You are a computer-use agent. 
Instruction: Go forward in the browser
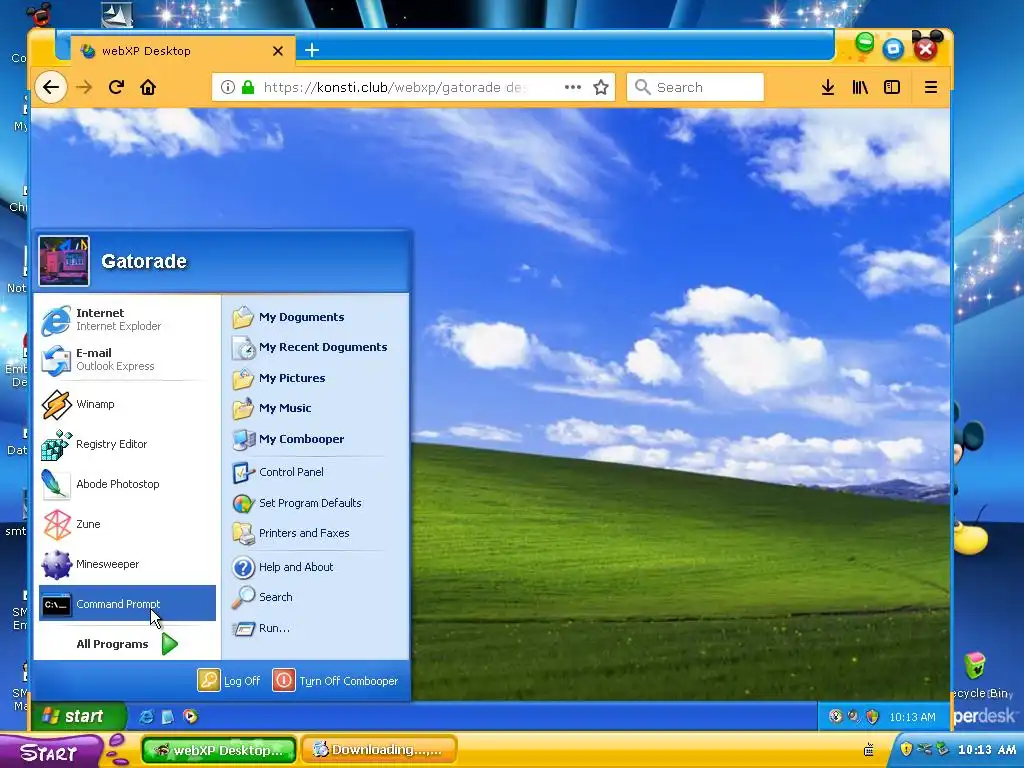pyautogui.click(x=84, y=88)
